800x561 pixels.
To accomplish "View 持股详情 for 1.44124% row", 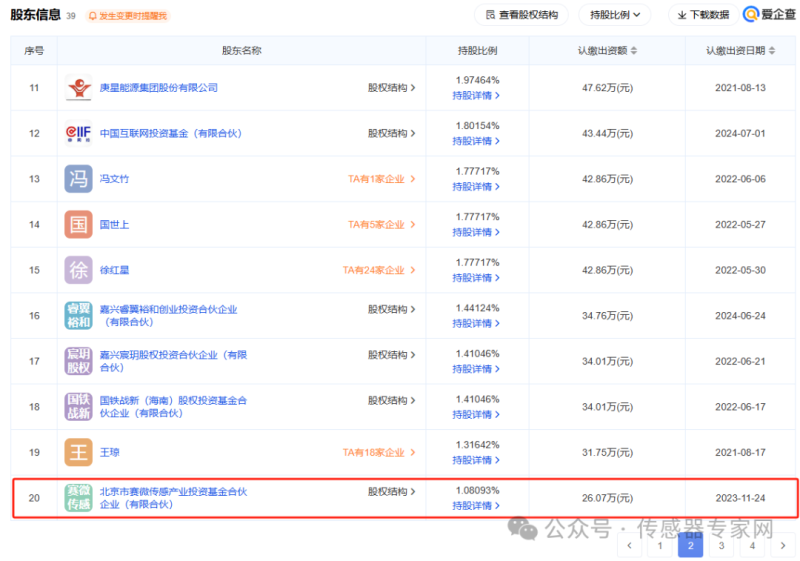I will [476, 323].
